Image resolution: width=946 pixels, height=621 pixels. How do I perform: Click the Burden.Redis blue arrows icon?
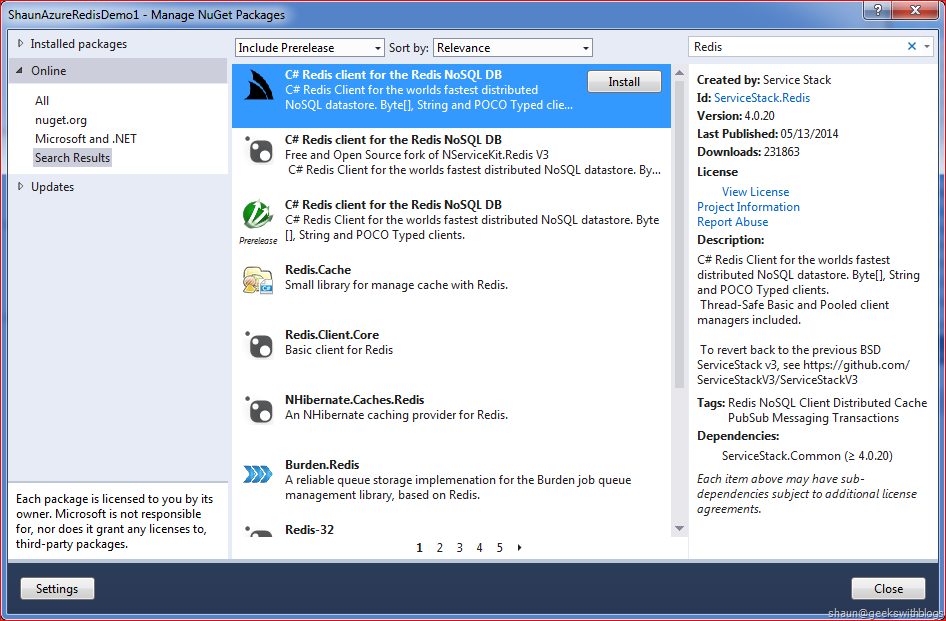click(x=258, y=474)
